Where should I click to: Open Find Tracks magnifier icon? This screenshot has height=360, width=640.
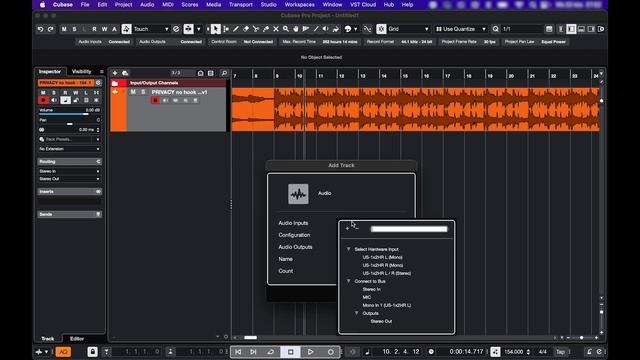click(224, 73)
